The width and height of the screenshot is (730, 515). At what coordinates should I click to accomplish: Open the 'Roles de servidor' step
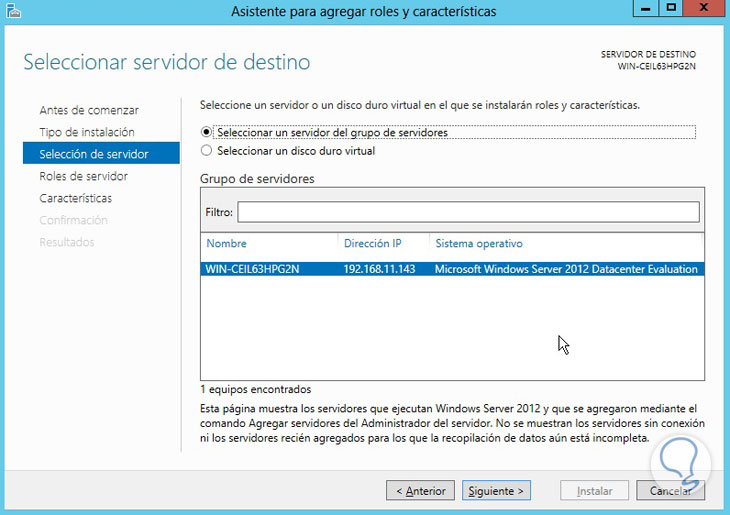pyautogui.click(x=83, y=176)
